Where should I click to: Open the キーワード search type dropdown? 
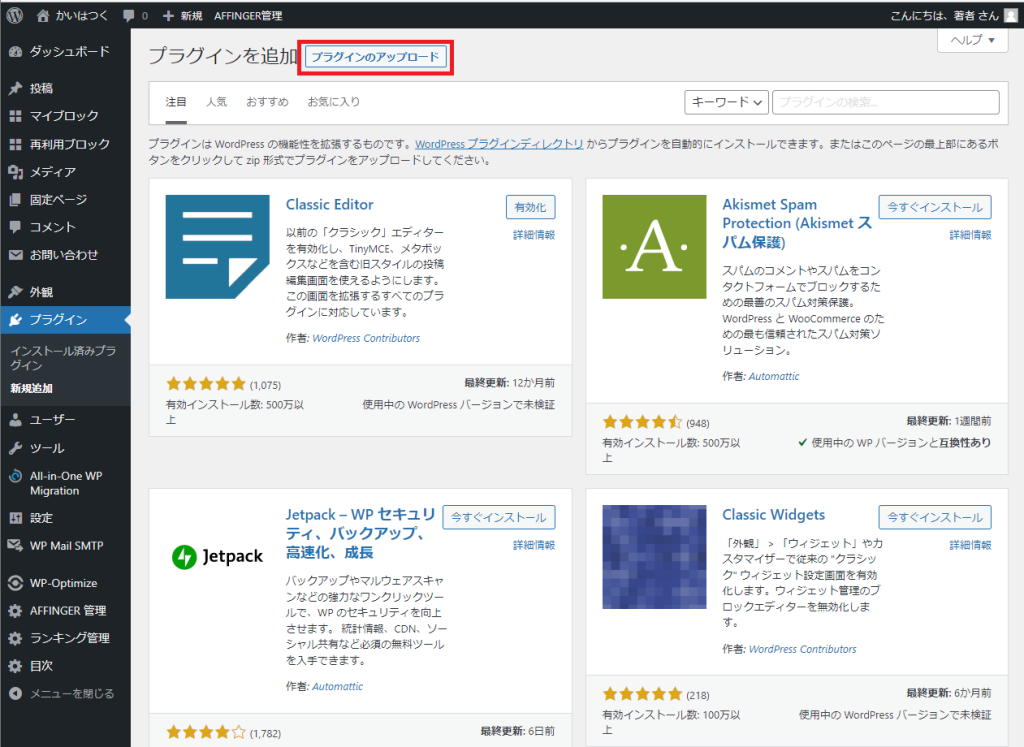(726, 102)
